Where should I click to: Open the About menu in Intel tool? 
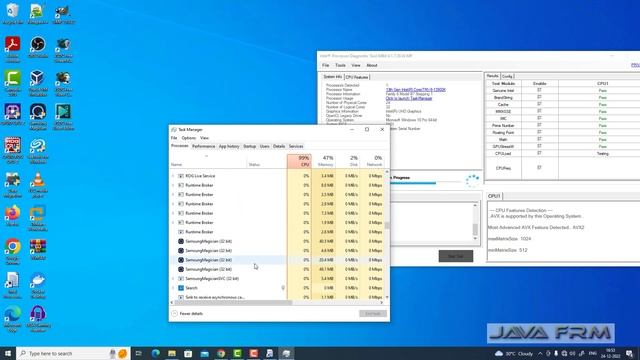[371, 65]
